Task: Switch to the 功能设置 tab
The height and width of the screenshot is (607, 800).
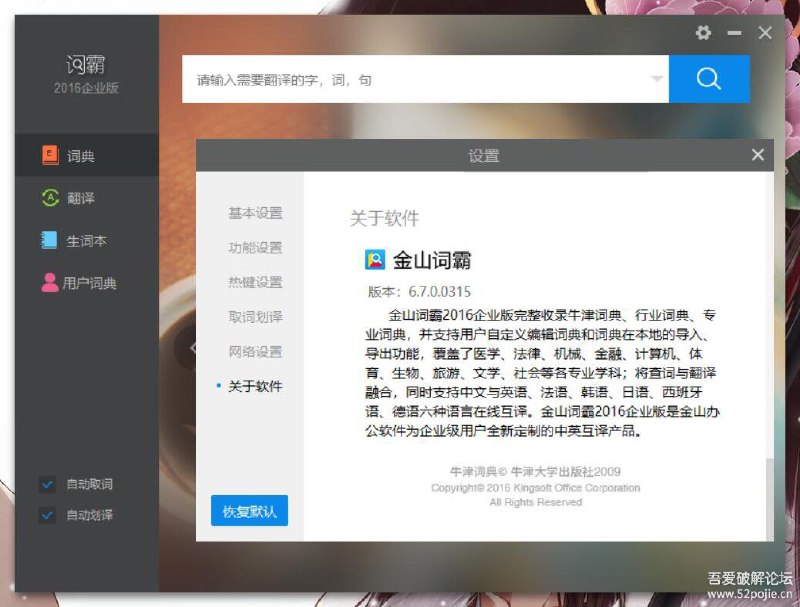Action: point(255,248)
